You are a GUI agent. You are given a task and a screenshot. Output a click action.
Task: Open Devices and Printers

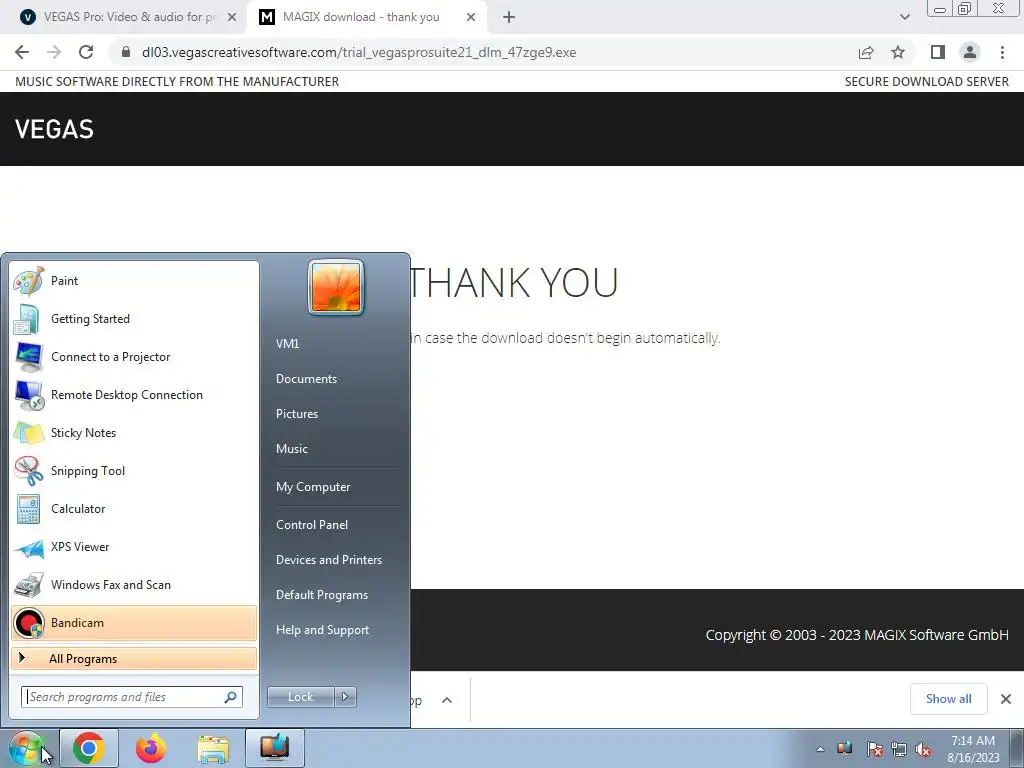click(x=328, y=560)
